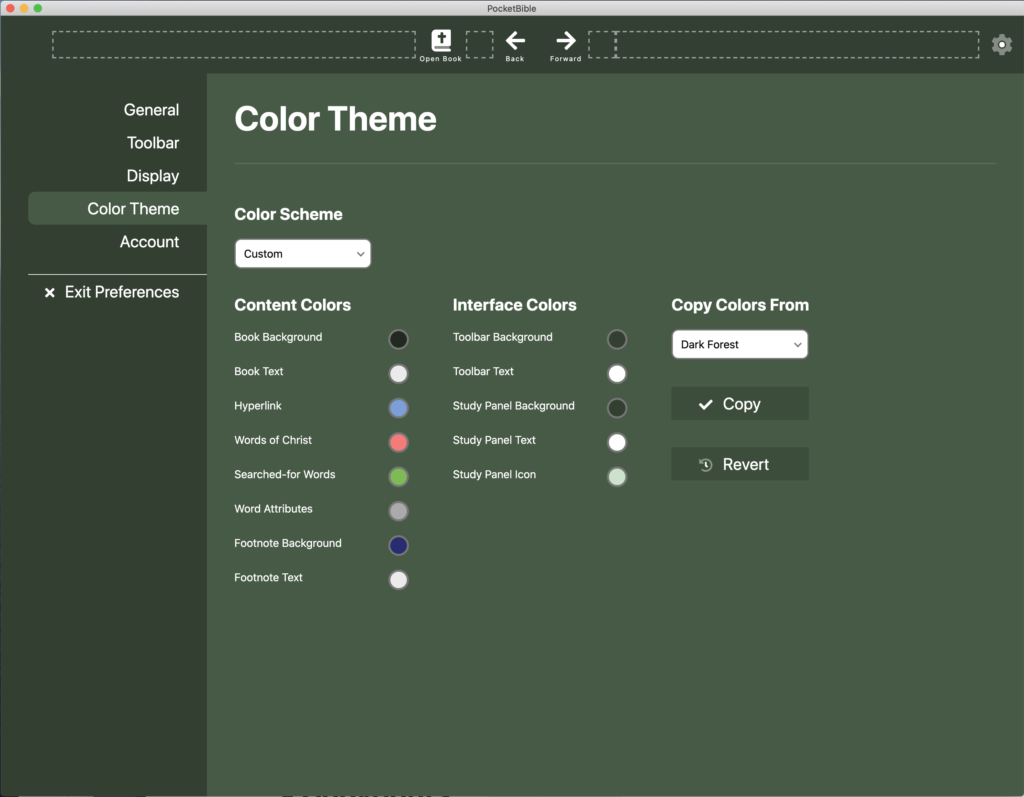Viewport: 1024px width, 797px height.
Task: Click the "Copy Colors From" heading
Action: point(740,305)
